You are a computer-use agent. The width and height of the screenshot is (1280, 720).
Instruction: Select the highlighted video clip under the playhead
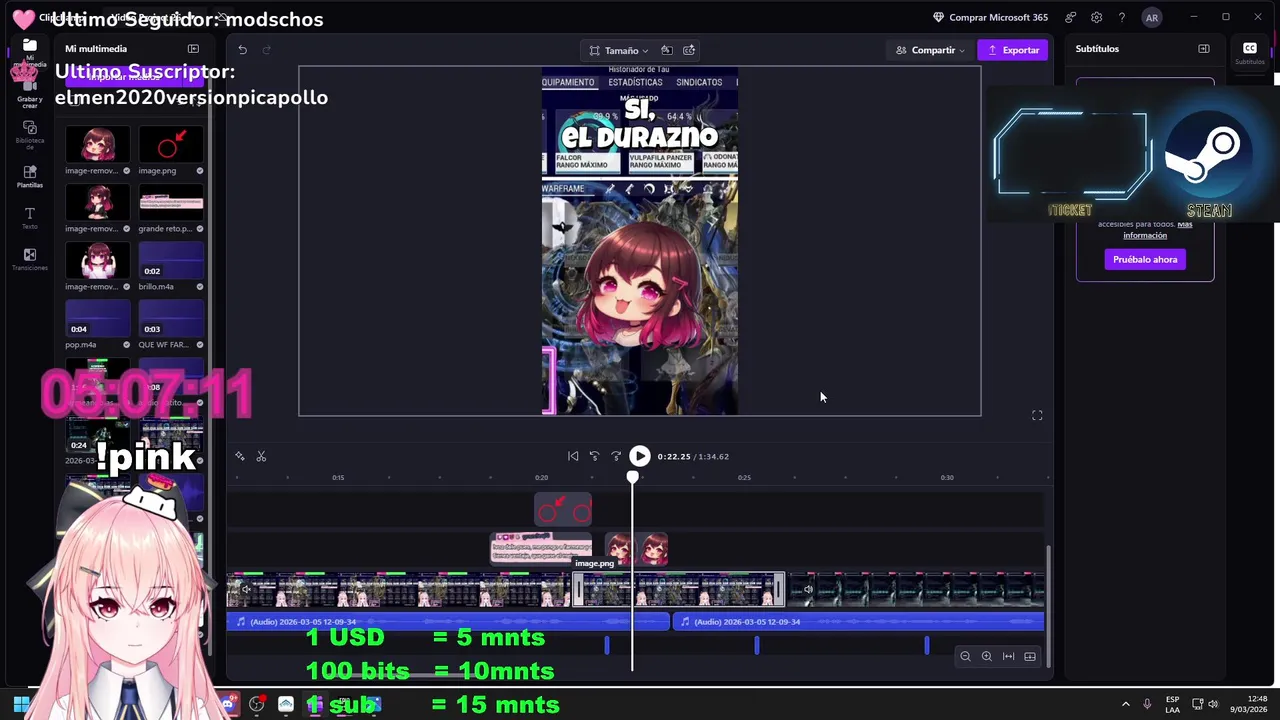pyautogui.click(x=680, y=589)
